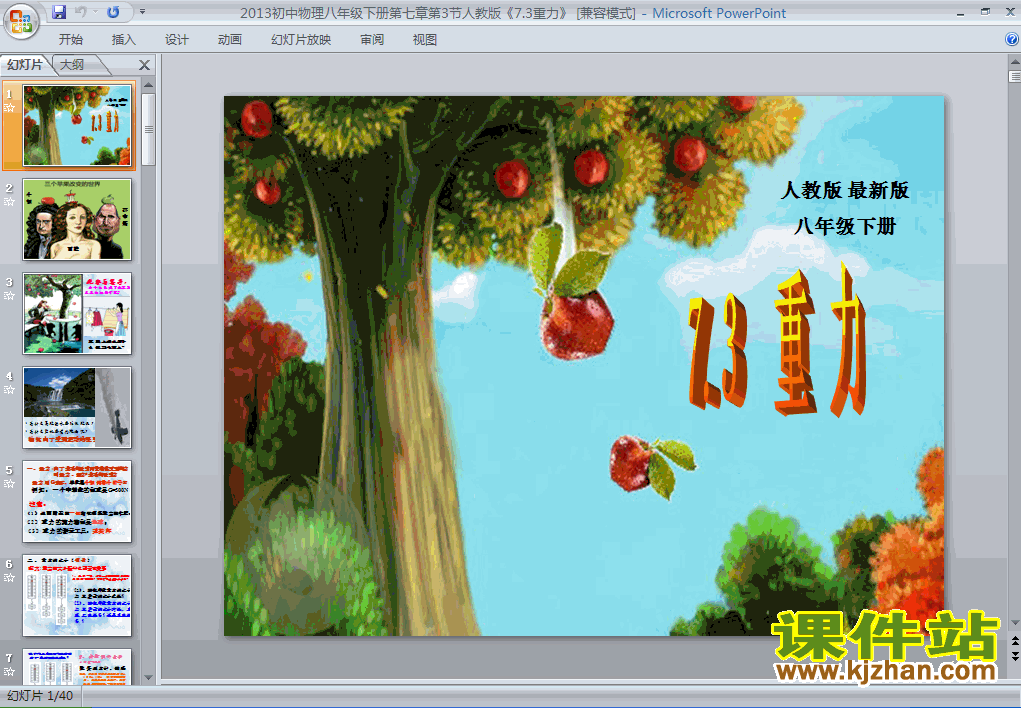The height and width of the screenshot is (708, 1021).
Task: Select the 大纲 outline pane tab
Action: tap(72, 64)
